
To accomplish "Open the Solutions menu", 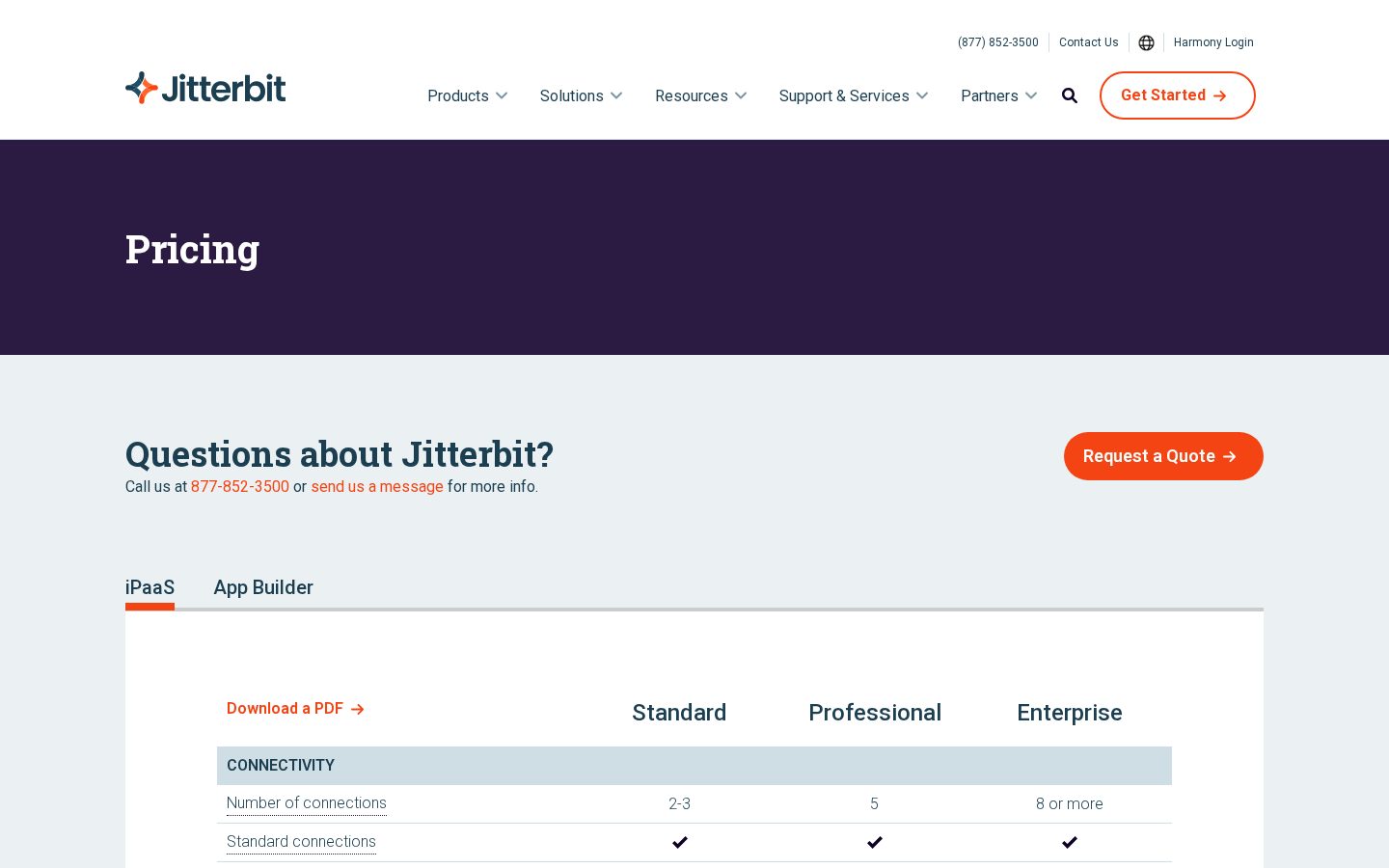I will pos(571,95).
